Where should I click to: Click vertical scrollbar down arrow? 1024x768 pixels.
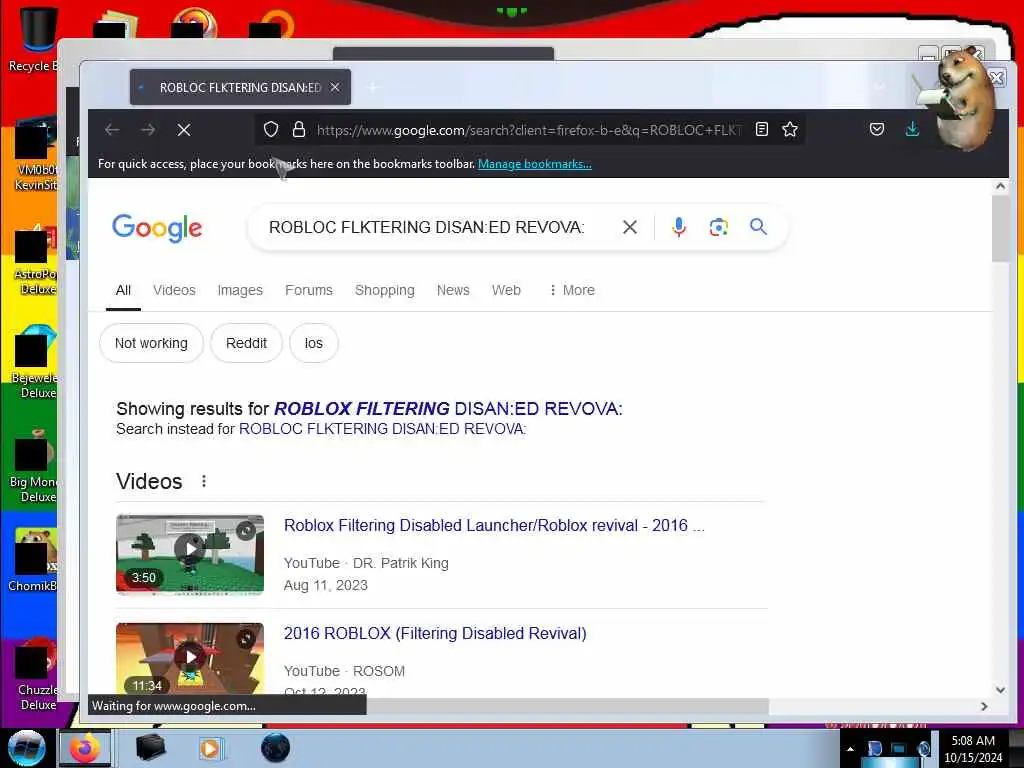tap(1000, 690)
